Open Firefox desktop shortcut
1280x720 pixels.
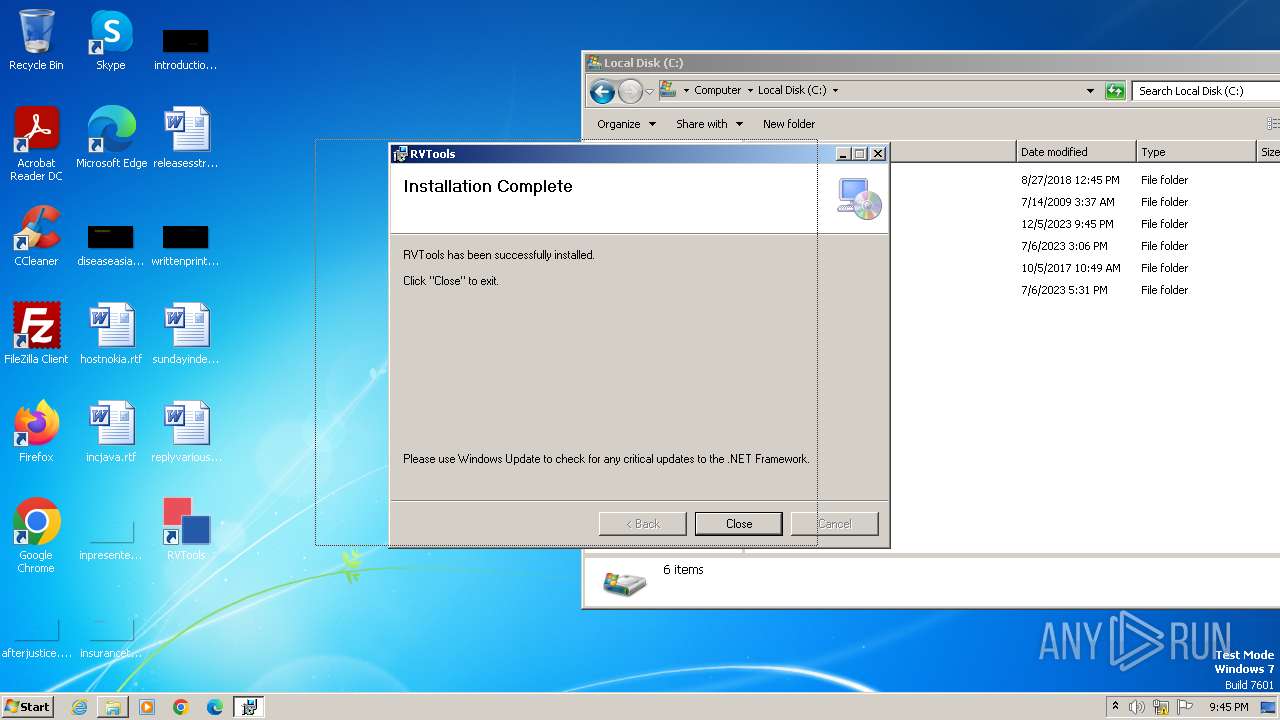point(36,432)
